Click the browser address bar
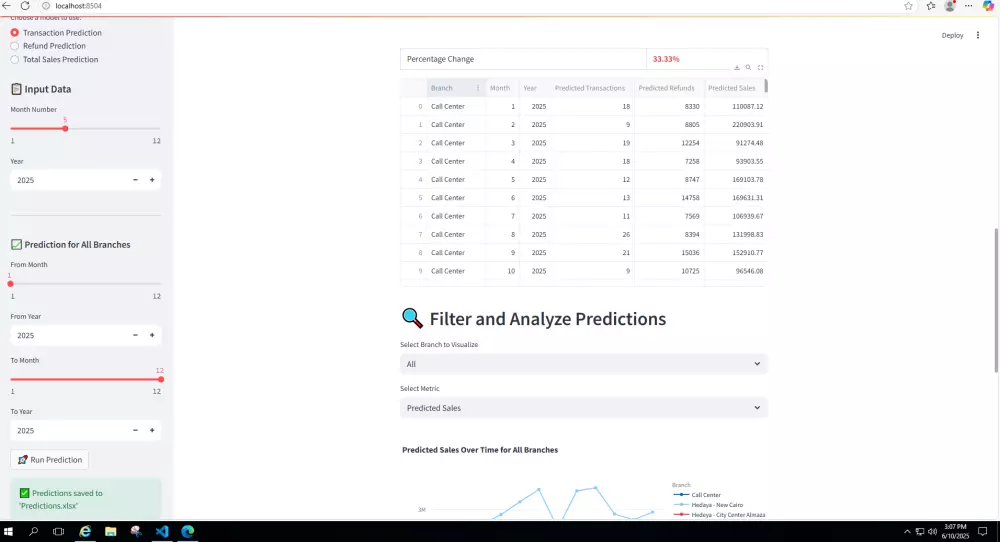This screenshot has height=542, width=1000. coord(472,6)
